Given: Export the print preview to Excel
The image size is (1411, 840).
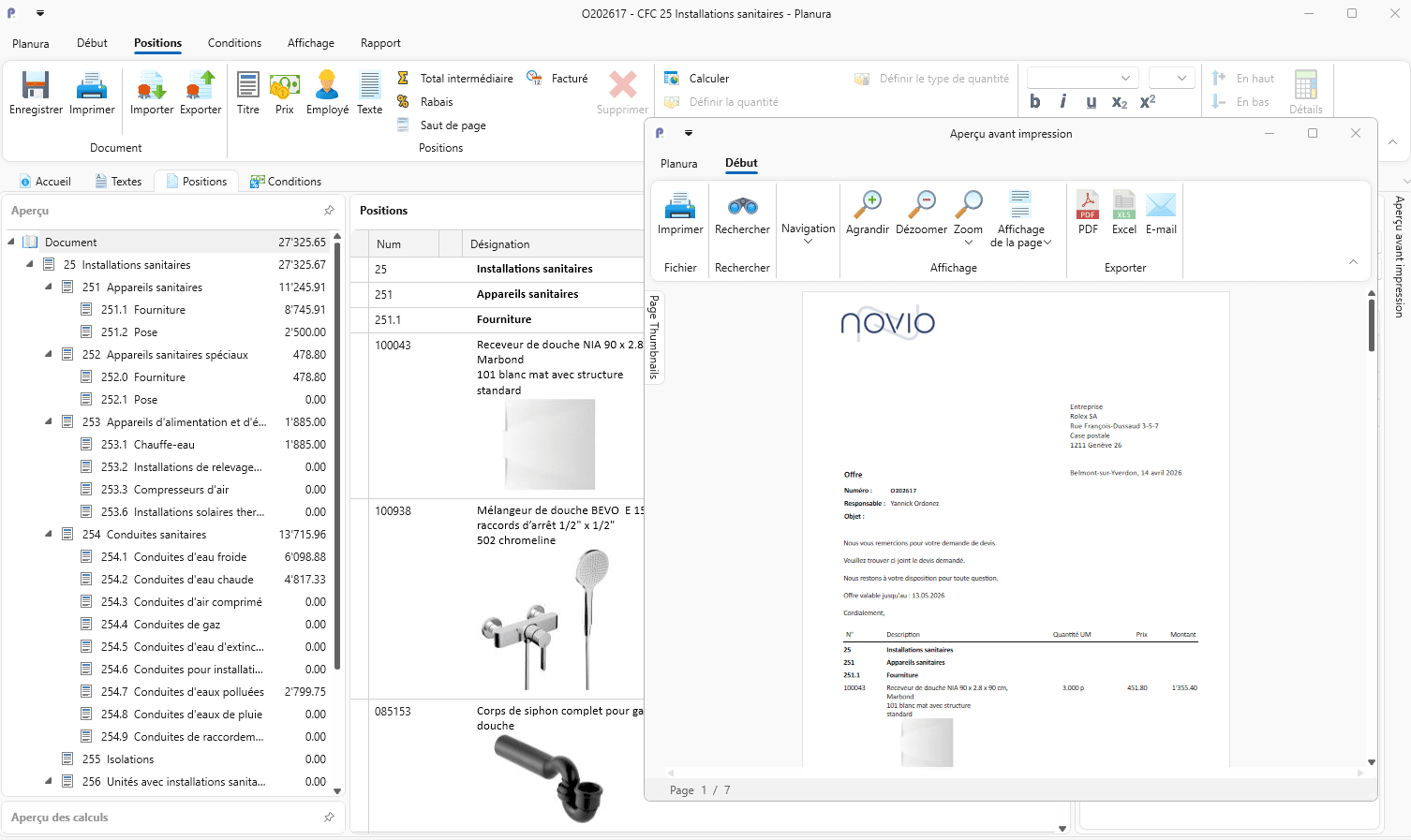Looking at the screenshot, I should (1124, 212).
